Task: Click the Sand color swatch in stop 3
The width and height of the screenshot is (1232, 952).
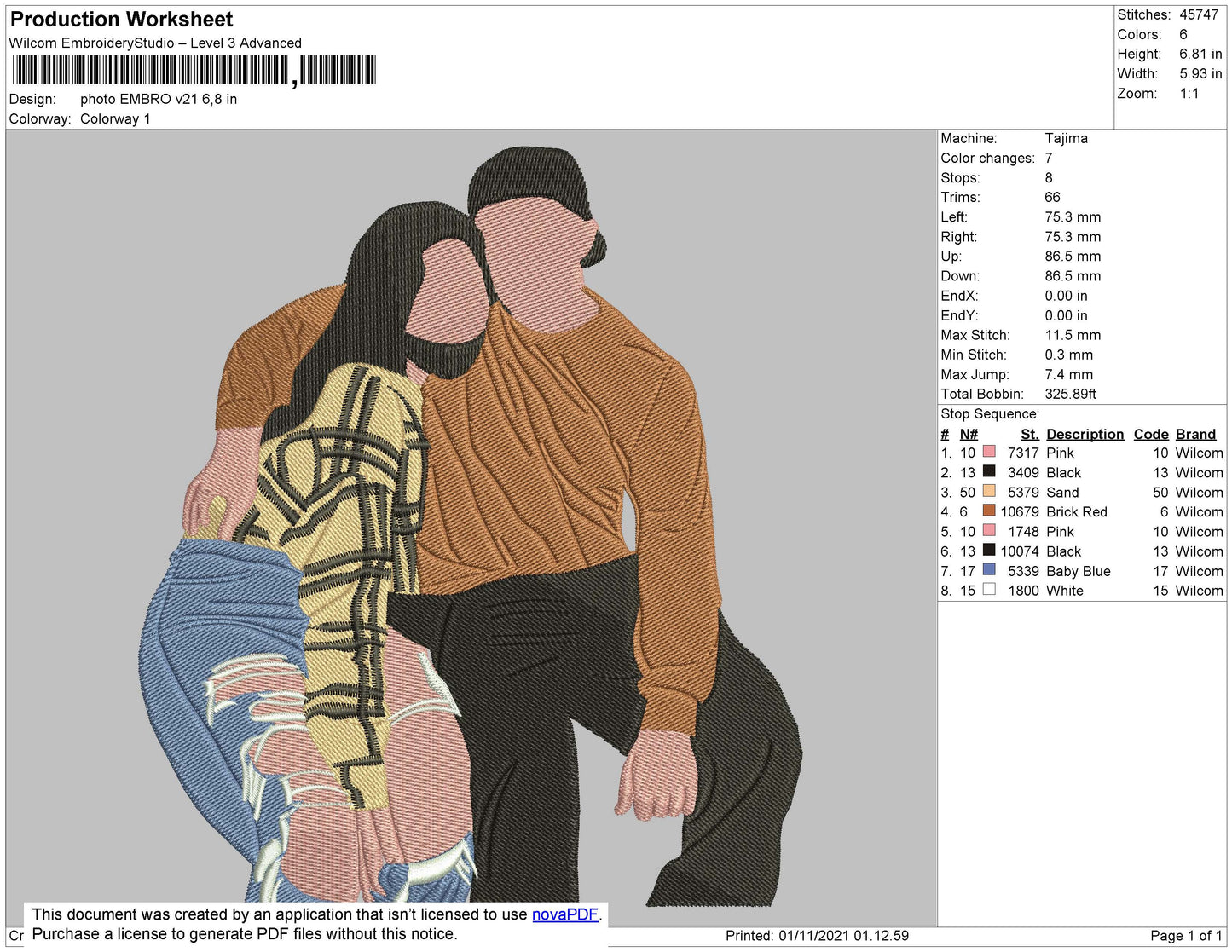Action: (989, 491)
